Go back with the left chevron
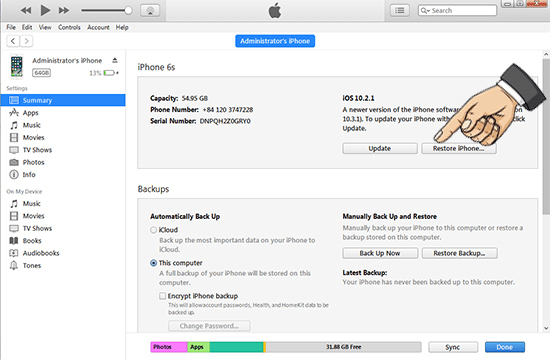Screen dimensions: 550x360 [13, 41]
